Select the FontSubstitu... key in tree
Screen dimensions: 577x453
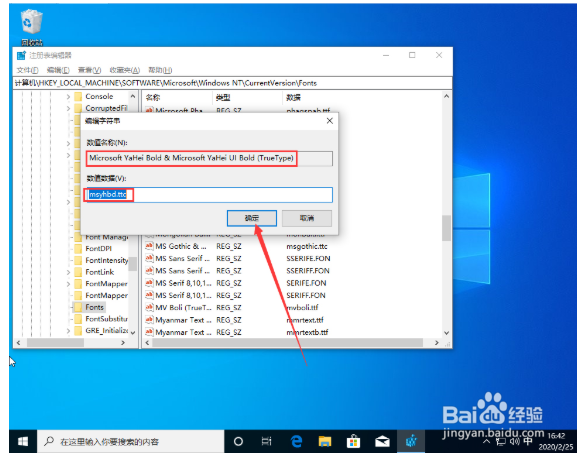point(107,319)
